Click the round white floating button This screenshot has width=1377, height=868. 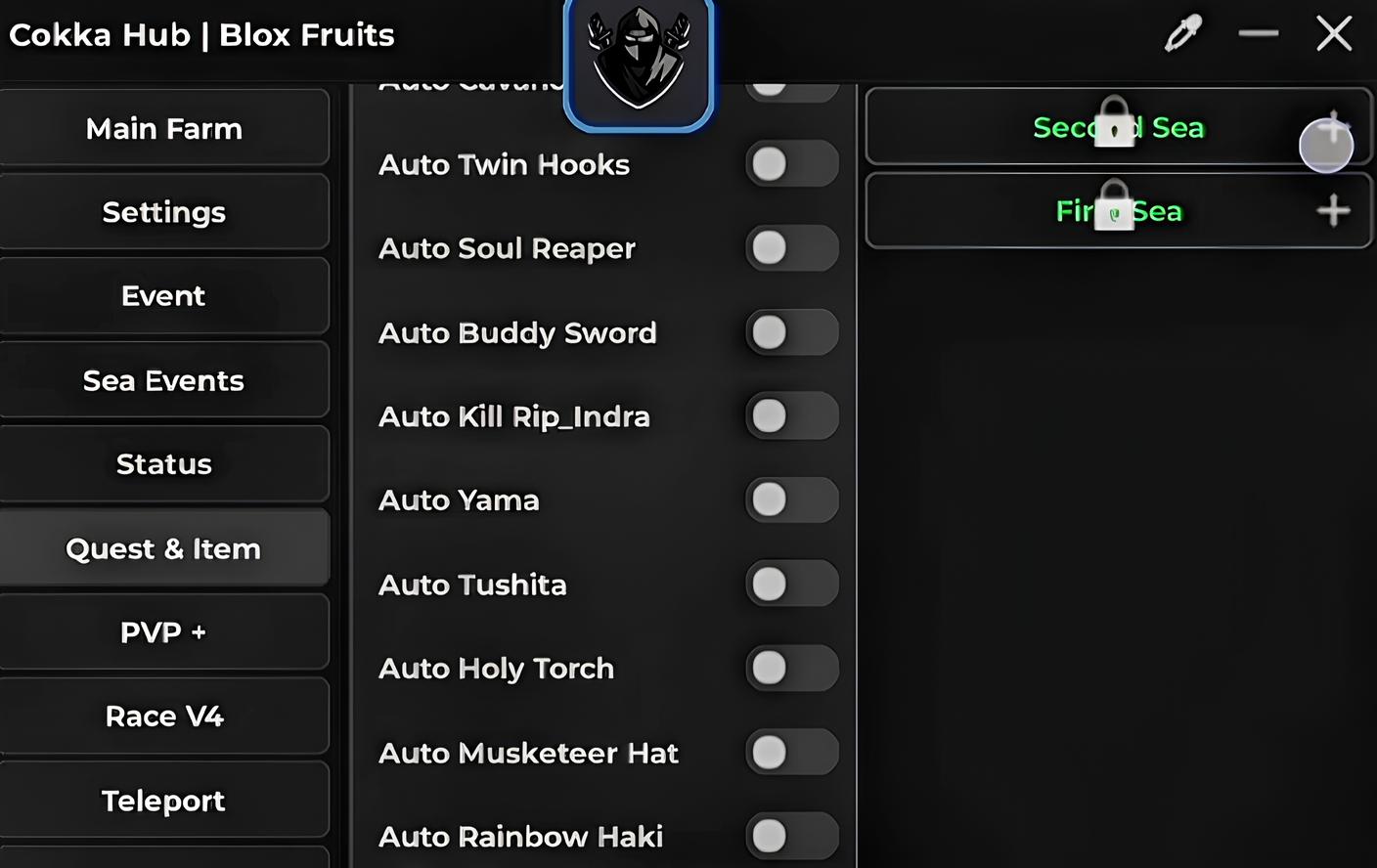tap(1325, 146)
